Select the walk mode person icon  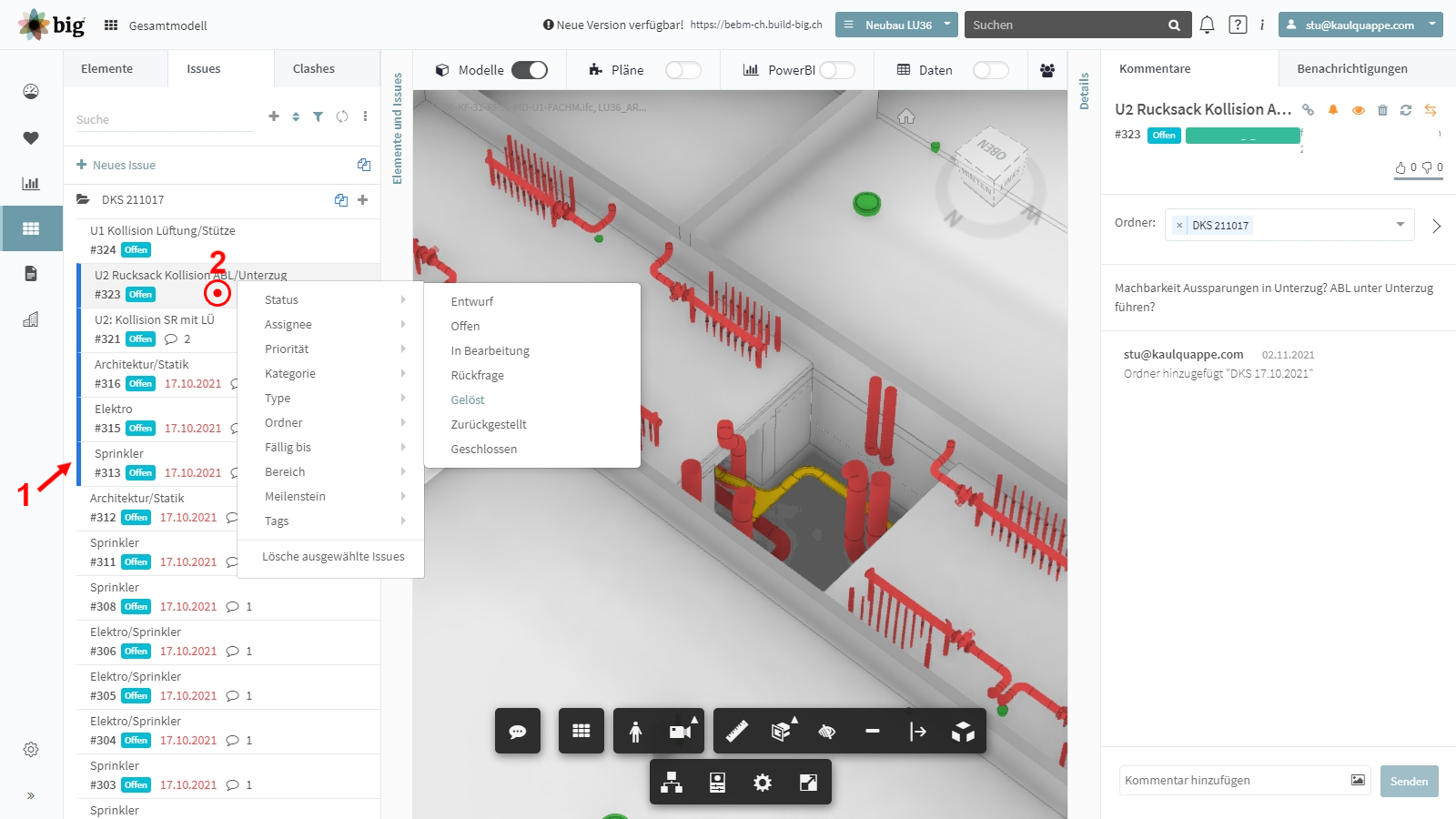635,731
